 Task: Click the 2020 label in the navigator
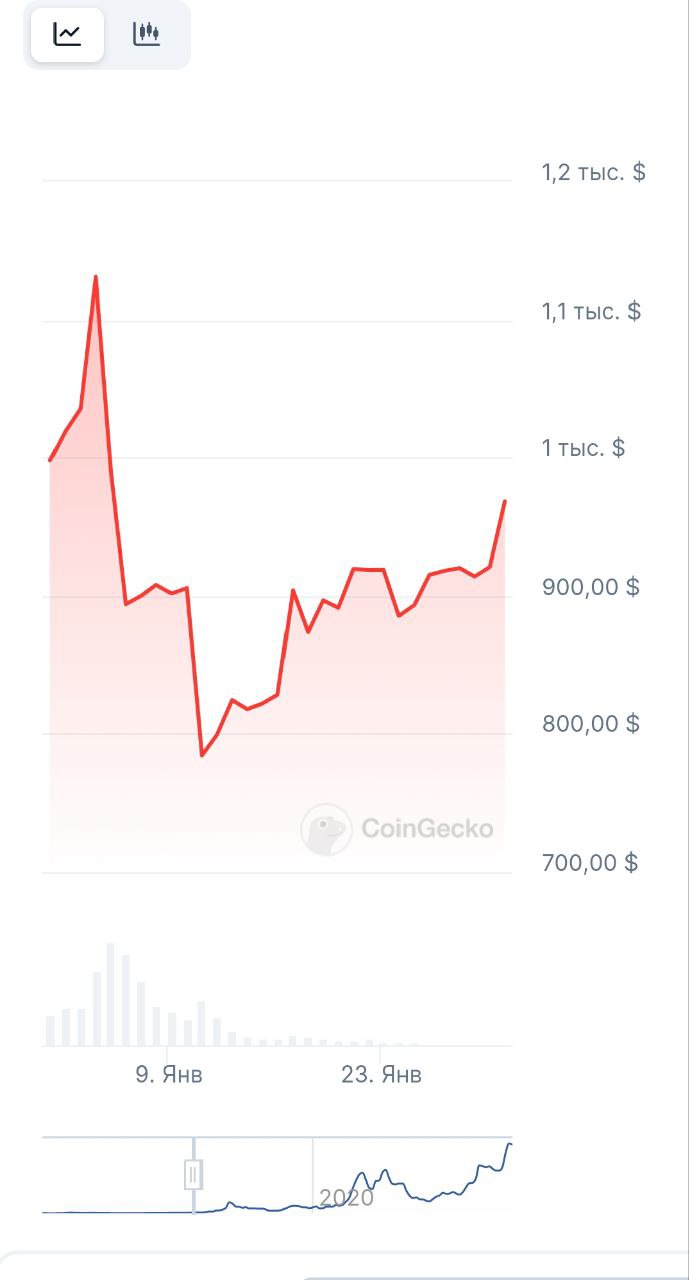pos(346,1197)
